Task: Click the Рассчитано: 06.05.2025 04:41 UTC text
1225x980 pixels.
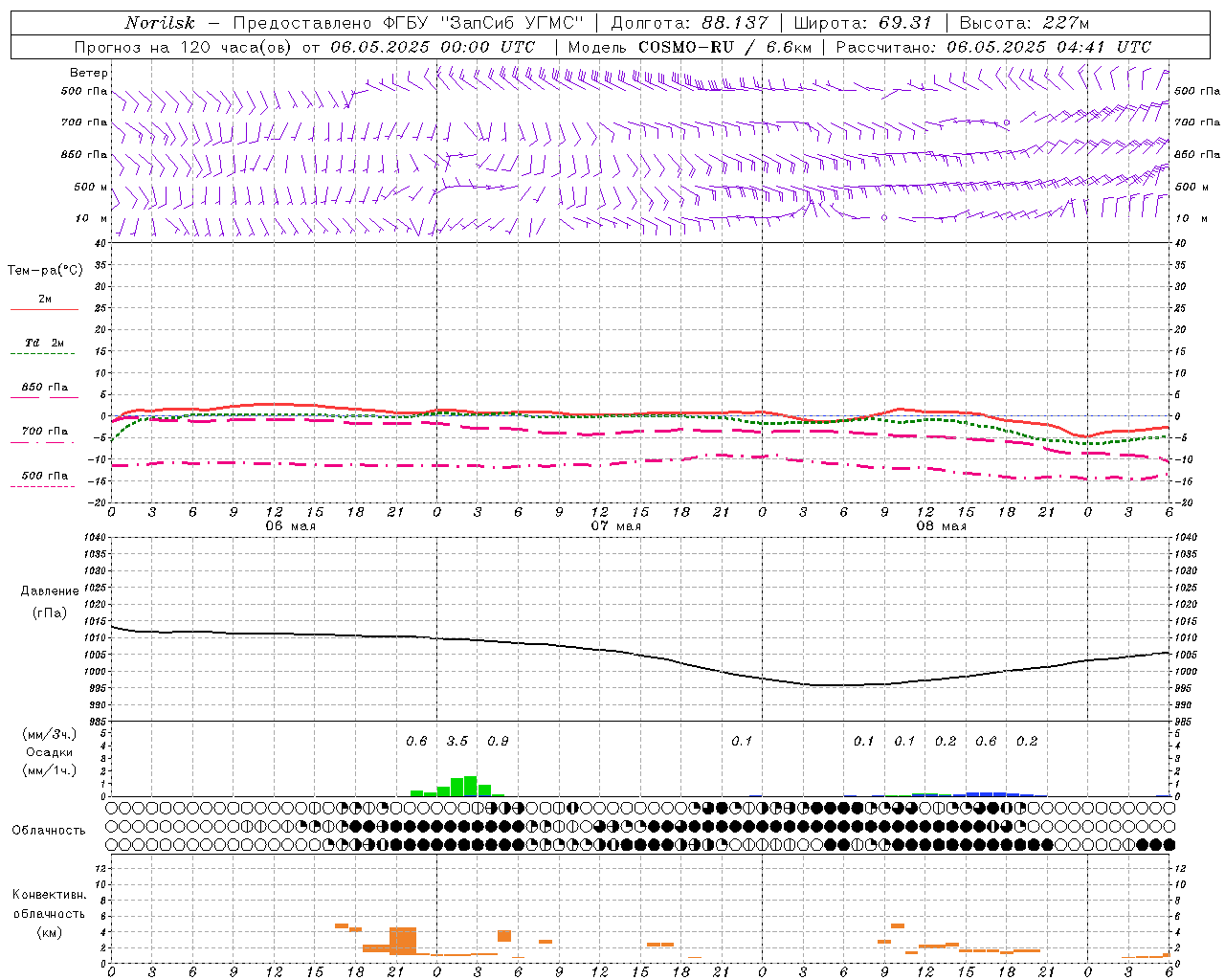Action: pyautogui.click(x=993, y=47)
